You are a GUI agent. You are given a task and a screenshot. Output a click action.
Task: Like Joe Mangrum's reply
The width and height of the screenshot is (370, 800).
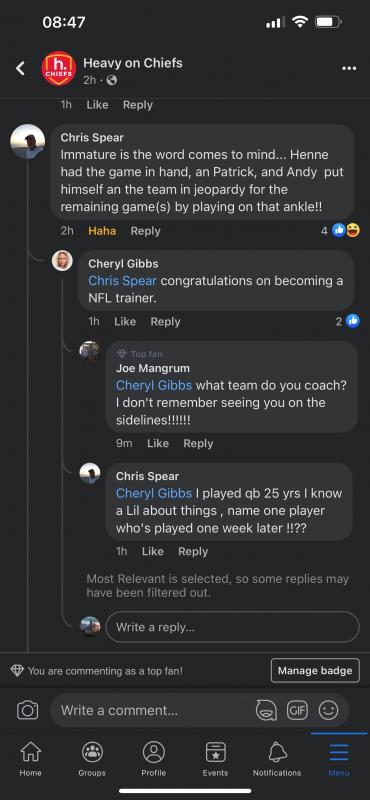[158, 443]
